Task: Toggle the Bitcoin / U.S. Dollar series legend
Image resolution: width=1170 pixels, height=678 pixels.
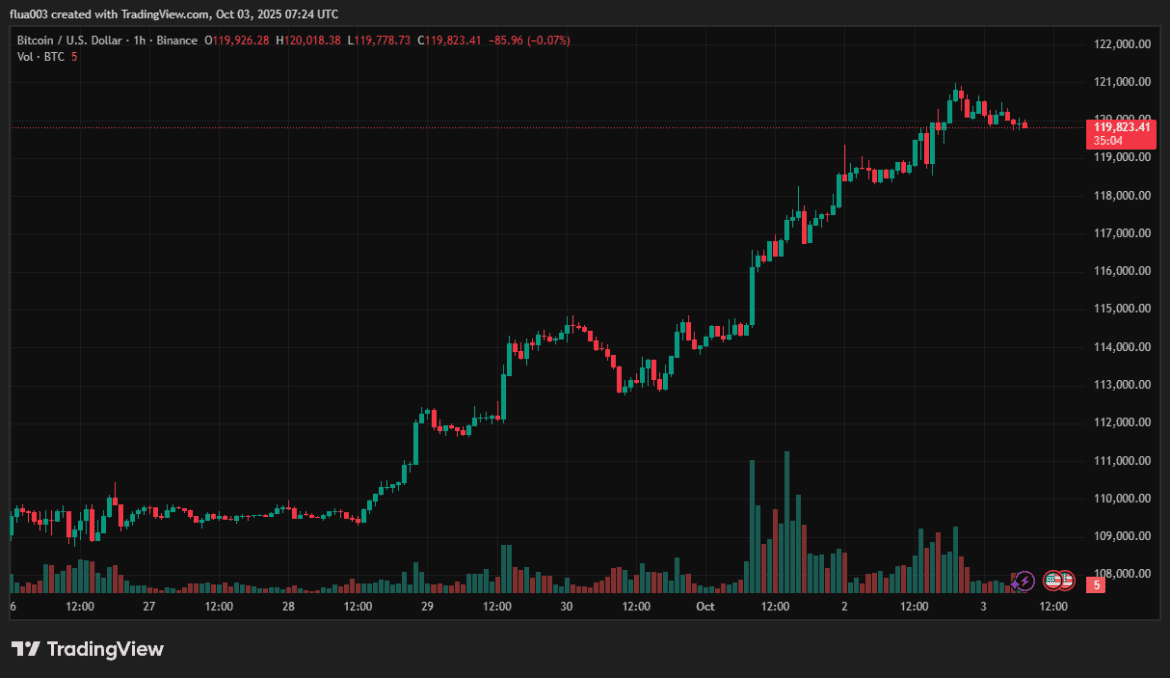Action: click(x=70, y=40)
